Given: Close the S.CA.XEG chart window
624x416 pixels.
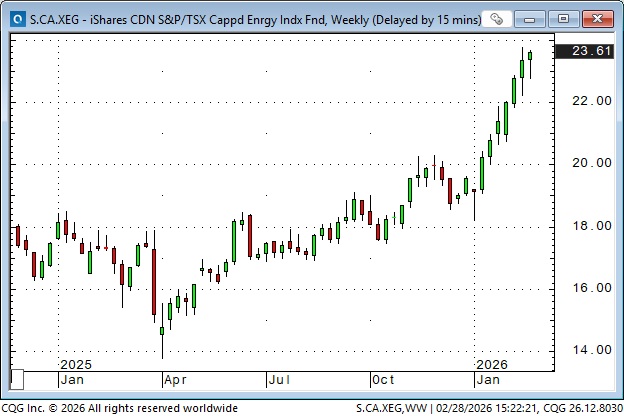Looking at the screenshot, I should 597,18.
